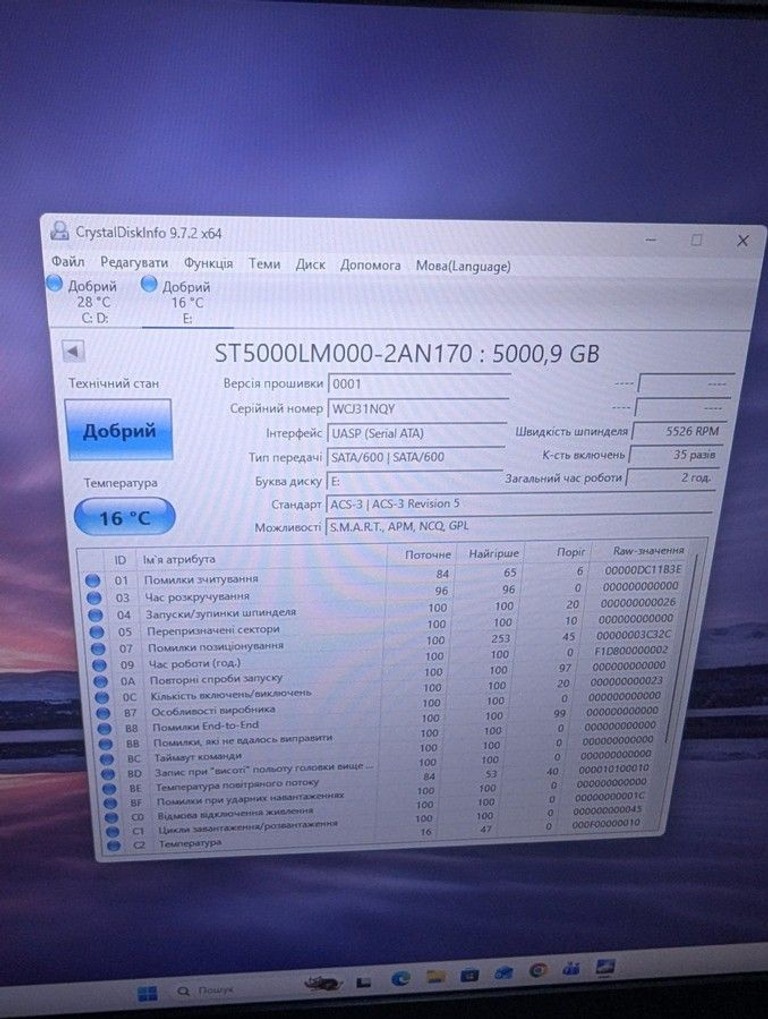
Task: Click the status icon for attribute BD
Action: (x=109, y=773)
